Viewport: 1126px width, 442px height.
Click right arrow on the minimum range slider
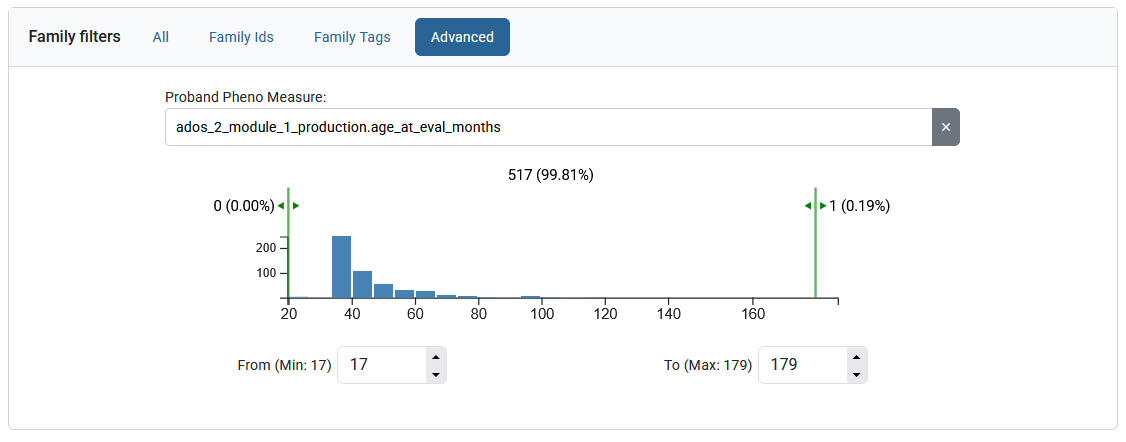[296, 206]
